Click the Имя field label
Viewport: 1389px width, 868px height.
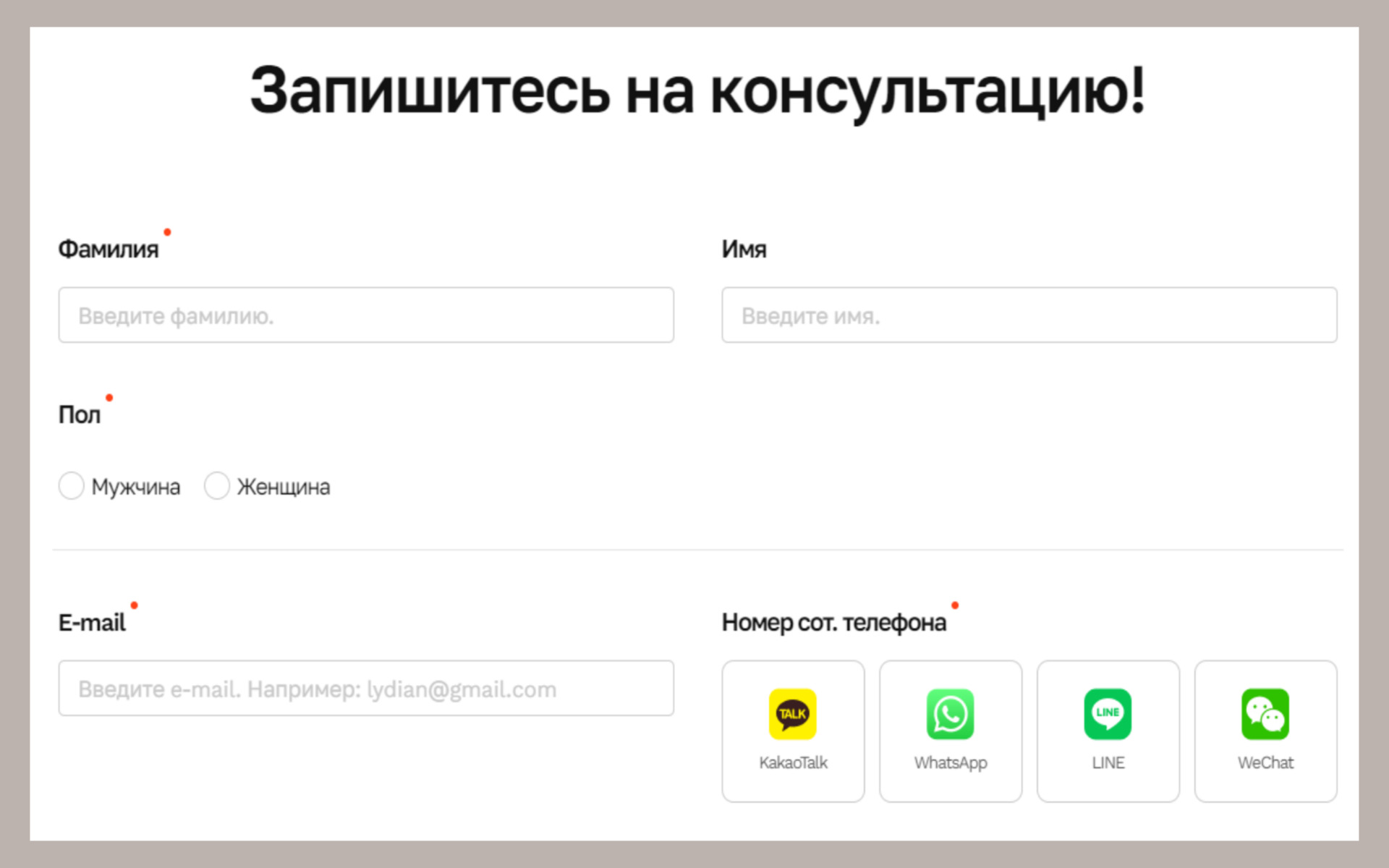click(744, 249)
